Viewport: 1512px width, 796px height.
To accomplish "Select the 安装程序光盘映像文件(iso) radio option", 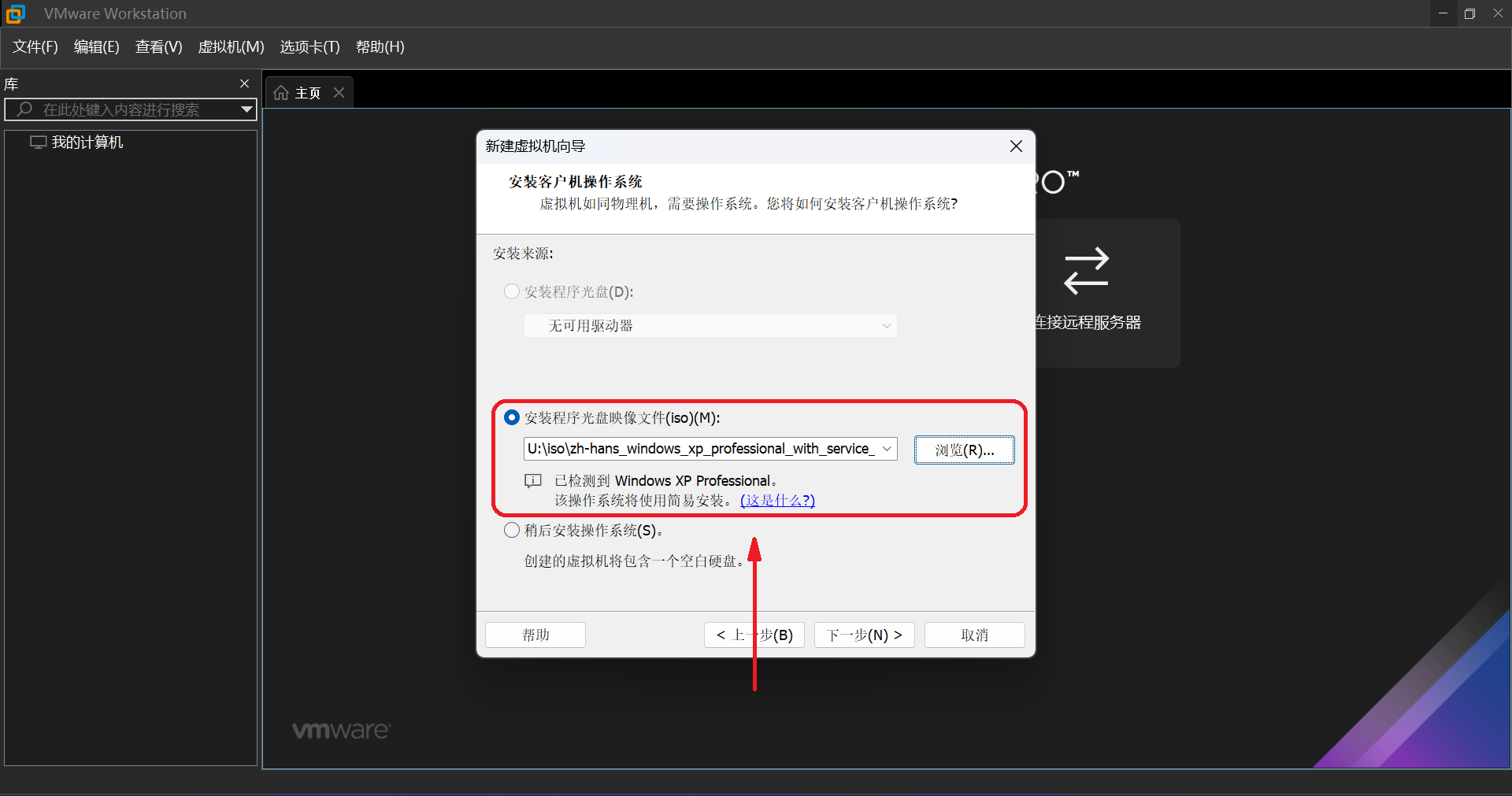I will [512, 417].
